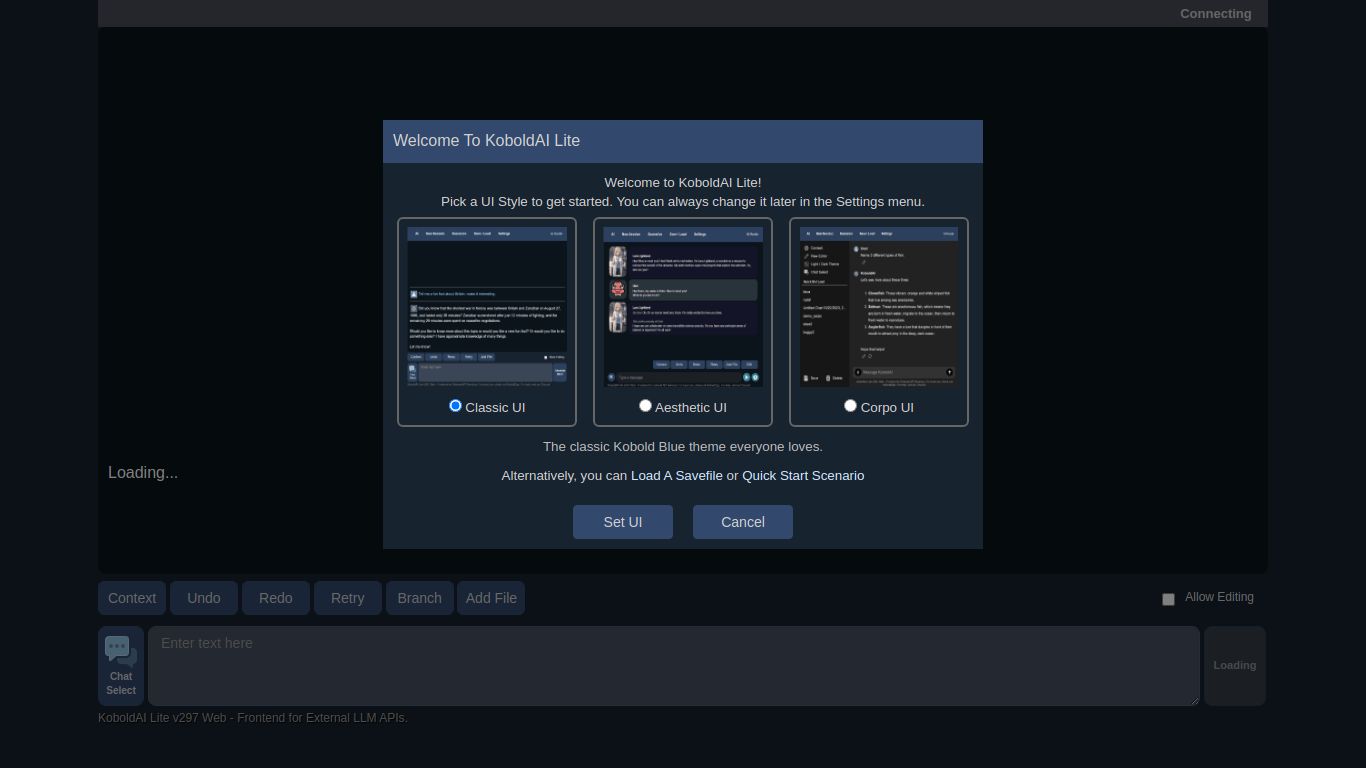Viewport: 1366px width, 768px height.
Task: Click the Context button
Action: click(x=131, y=597)
